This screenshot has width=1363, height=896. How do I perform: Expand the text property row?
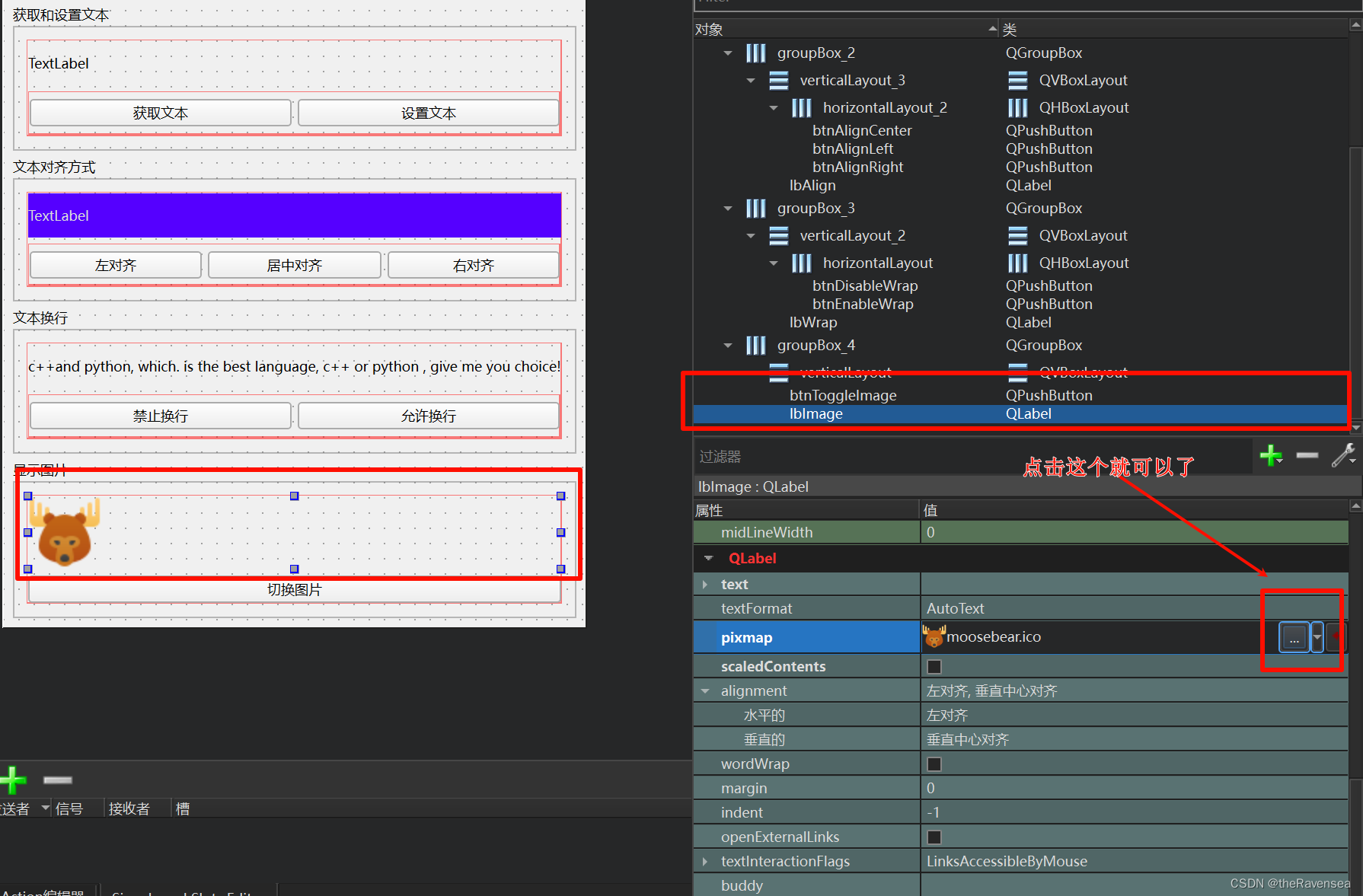705,585
